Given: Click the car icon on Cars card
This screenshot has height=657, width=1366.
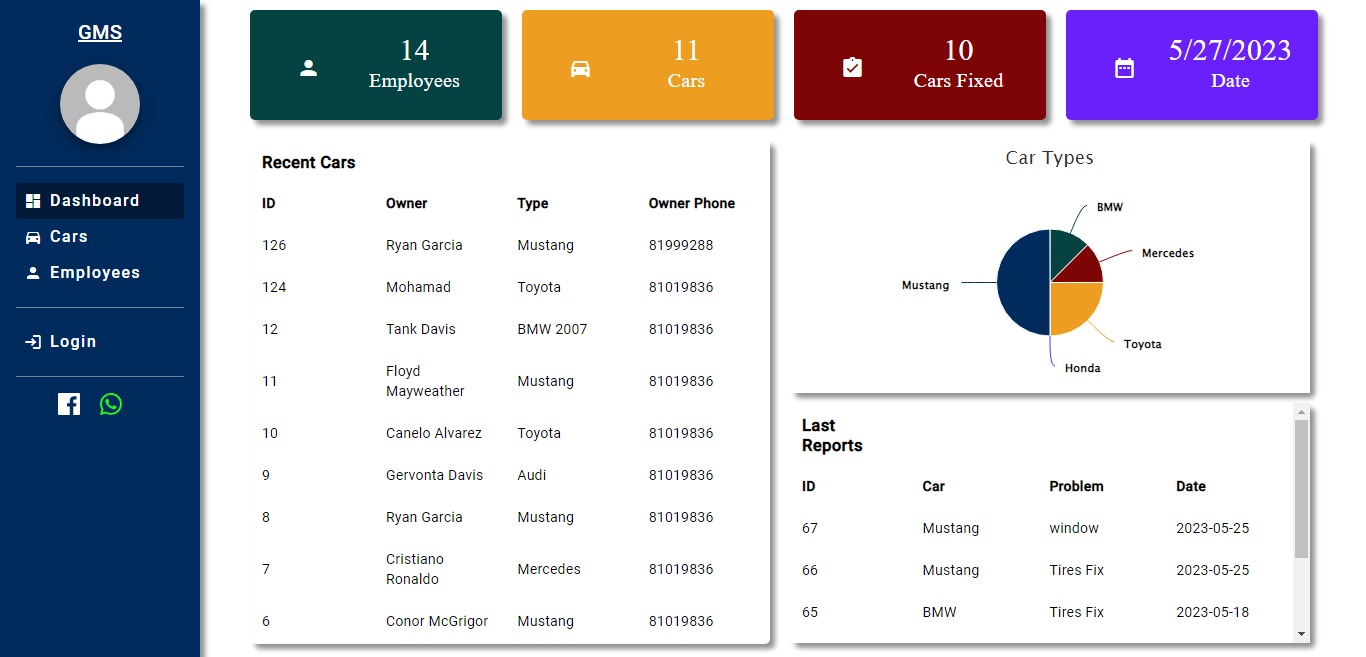Looking at the screenshot, I should pyautogui.click(x=581, y=68).
